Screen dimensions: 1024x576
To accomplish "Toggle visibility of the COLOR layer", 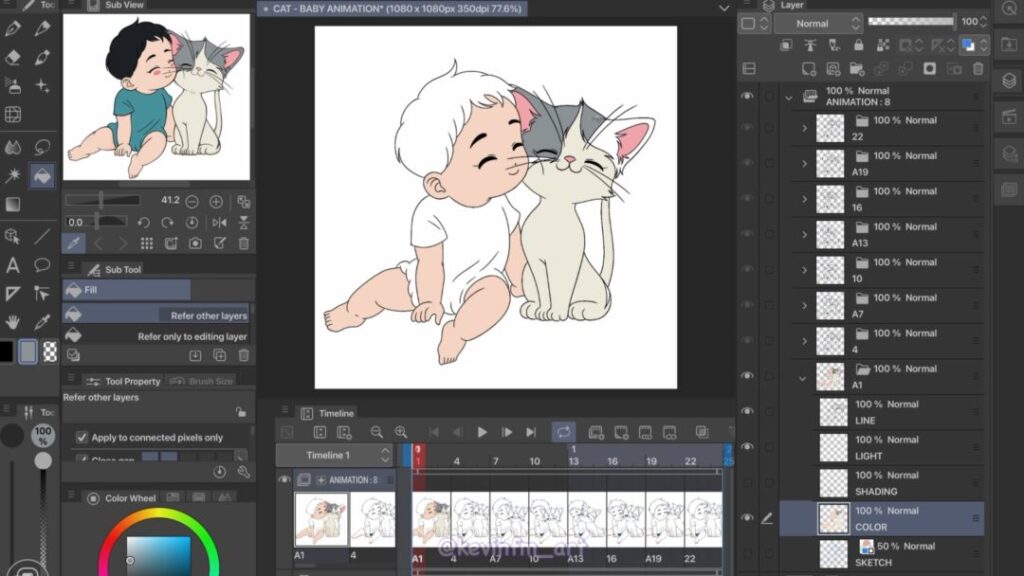I will click(747, 518).
